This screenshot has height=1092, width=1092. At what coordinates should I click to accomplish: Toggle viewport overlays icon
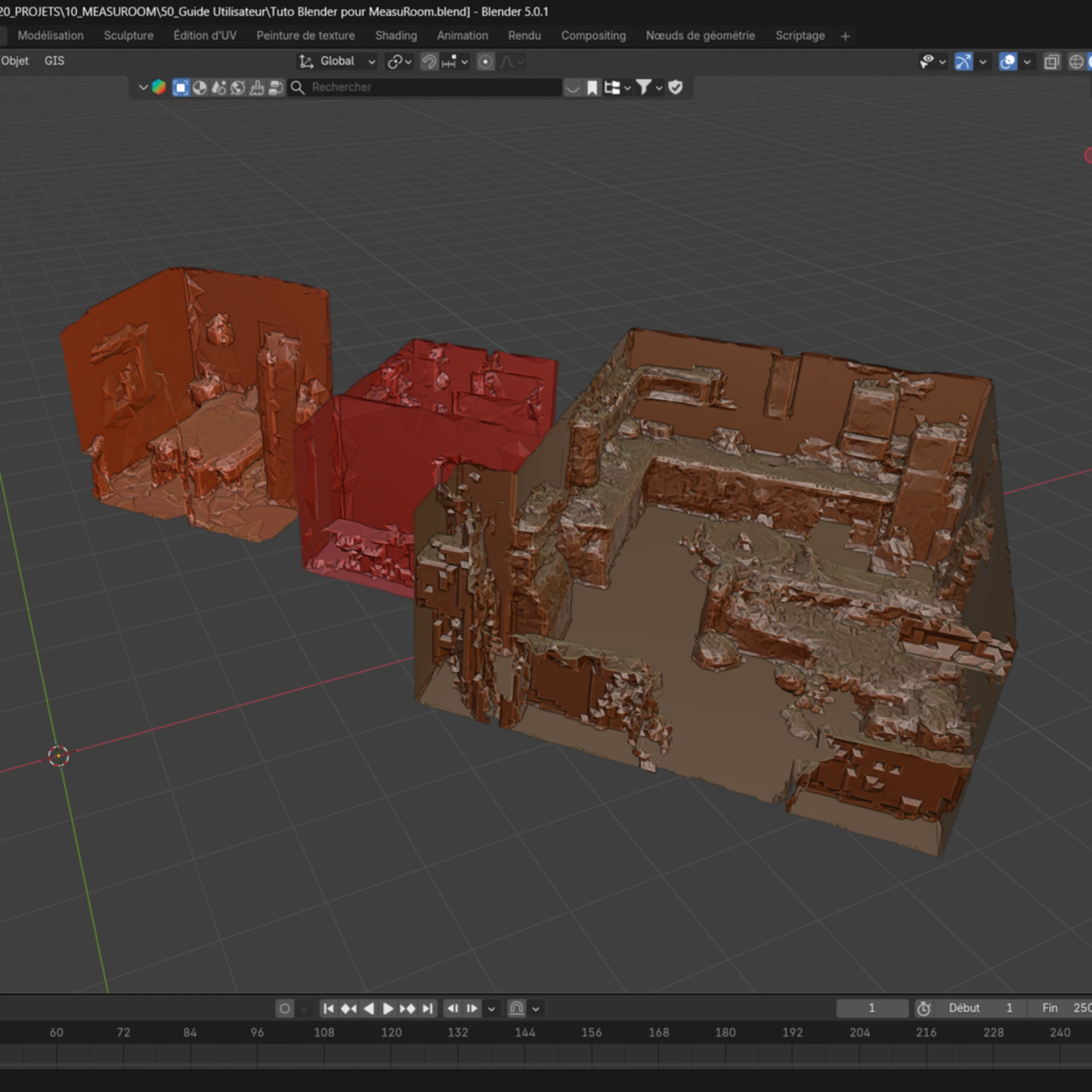click(1007, 61)
